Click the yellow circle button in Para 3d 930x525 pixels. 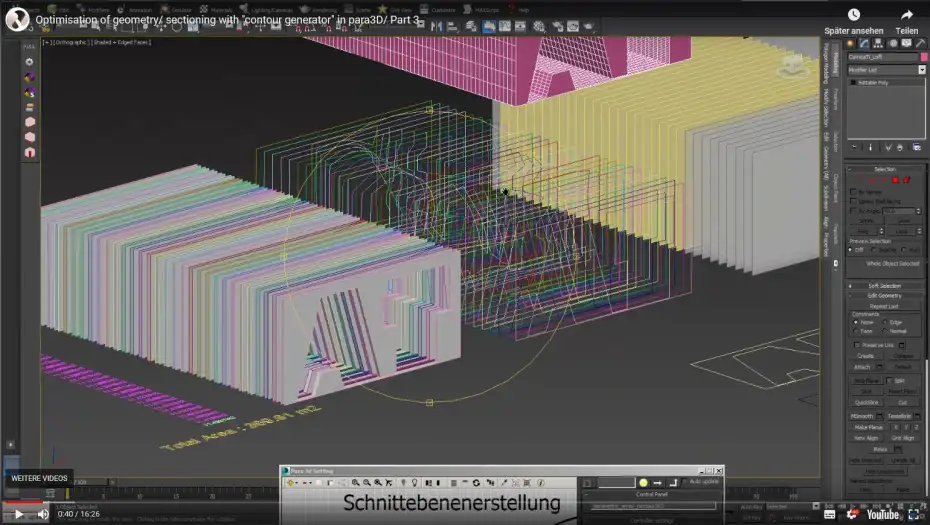(643, 483)
